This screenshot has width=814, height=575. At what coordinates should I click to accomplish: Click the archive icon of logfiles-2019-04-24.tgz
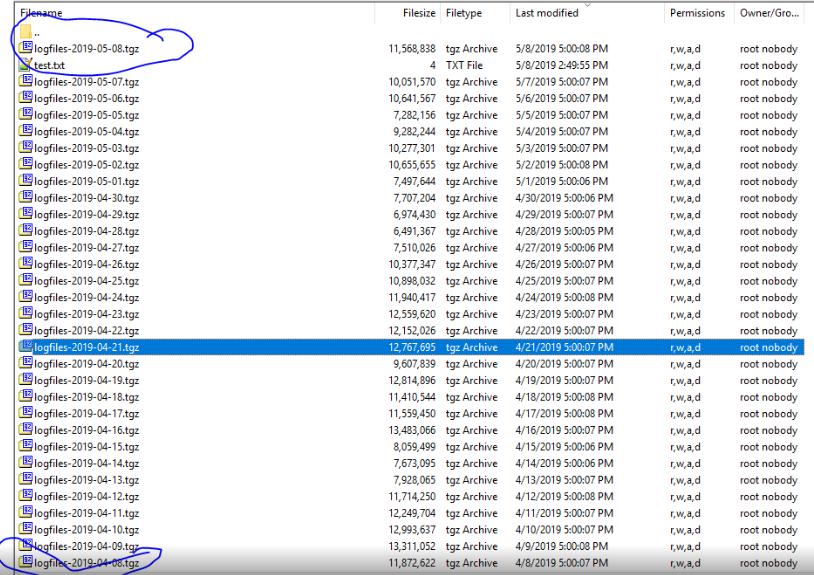[x=25, y=297]
